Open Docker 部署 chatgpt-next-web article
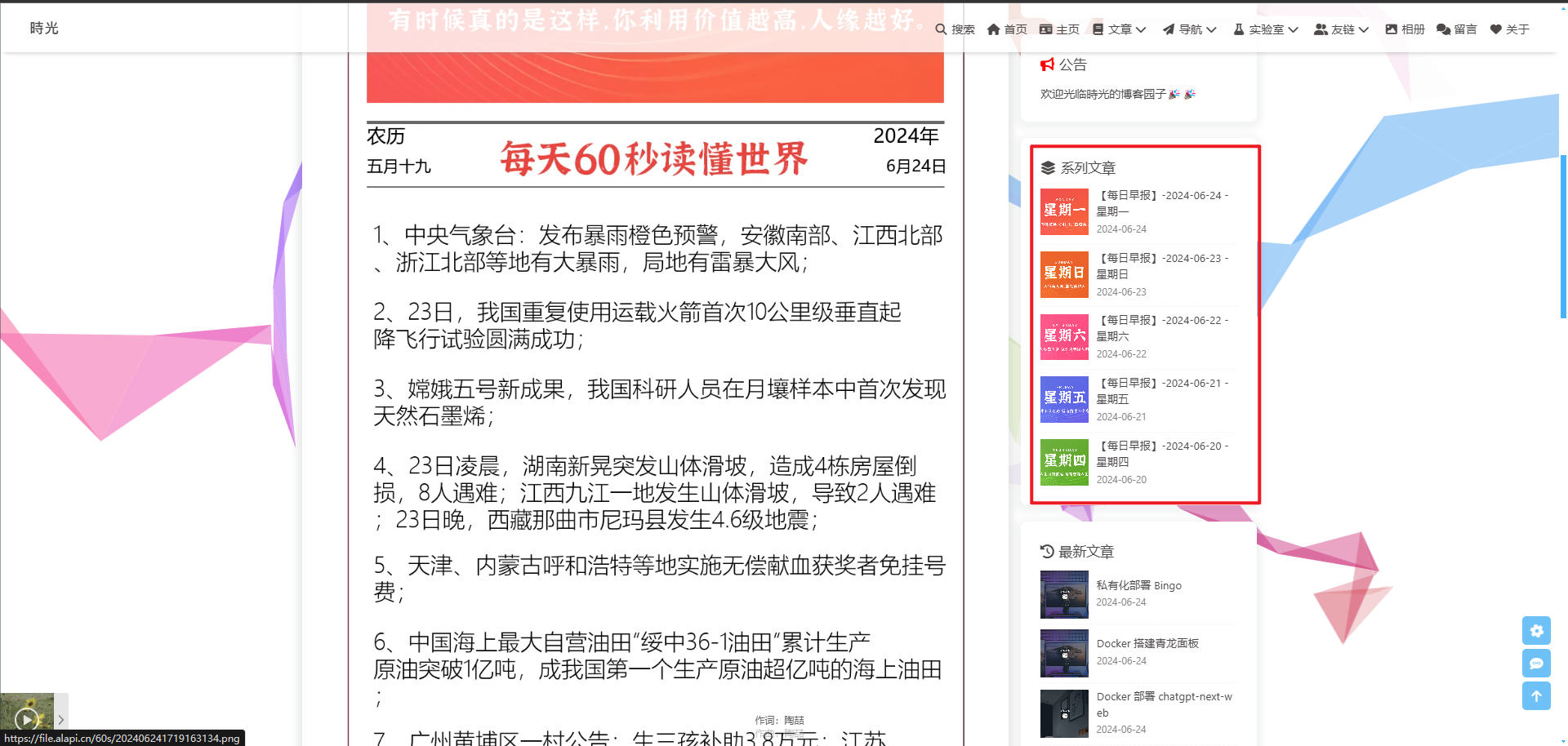Screen dimensions: 1568x746 pyautogui.click(x=1165, y=704)
